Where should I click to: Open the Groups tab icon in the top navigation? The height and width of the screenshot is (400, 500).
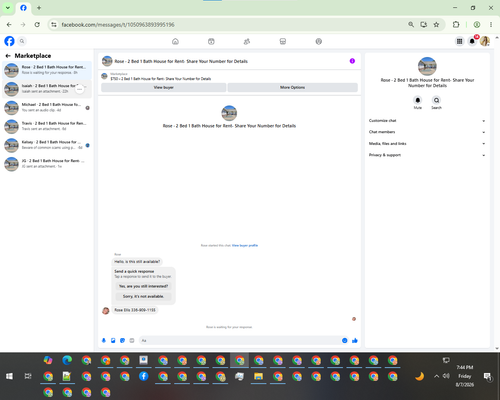point(319,41)
